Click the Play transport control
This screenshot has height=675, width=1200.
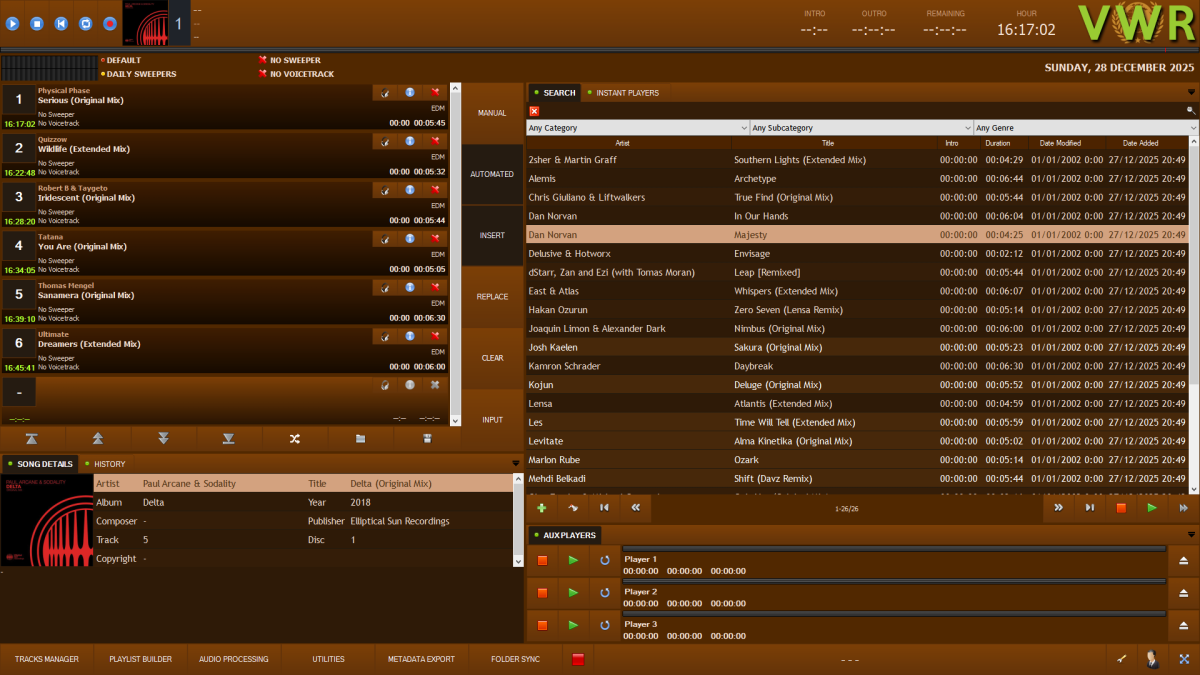12,23
